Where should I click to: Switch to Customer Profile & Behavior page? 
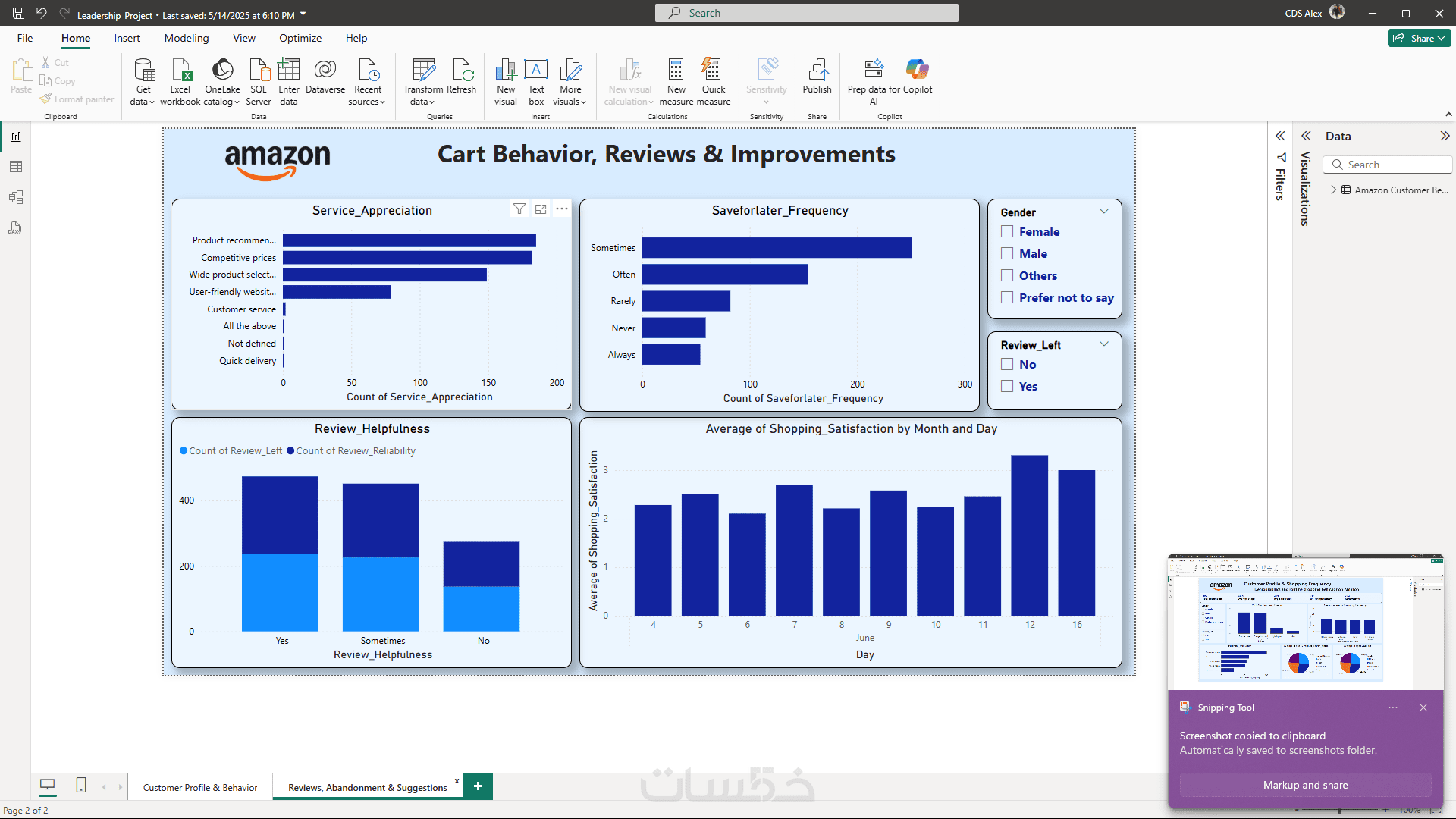tap(200, 788)
